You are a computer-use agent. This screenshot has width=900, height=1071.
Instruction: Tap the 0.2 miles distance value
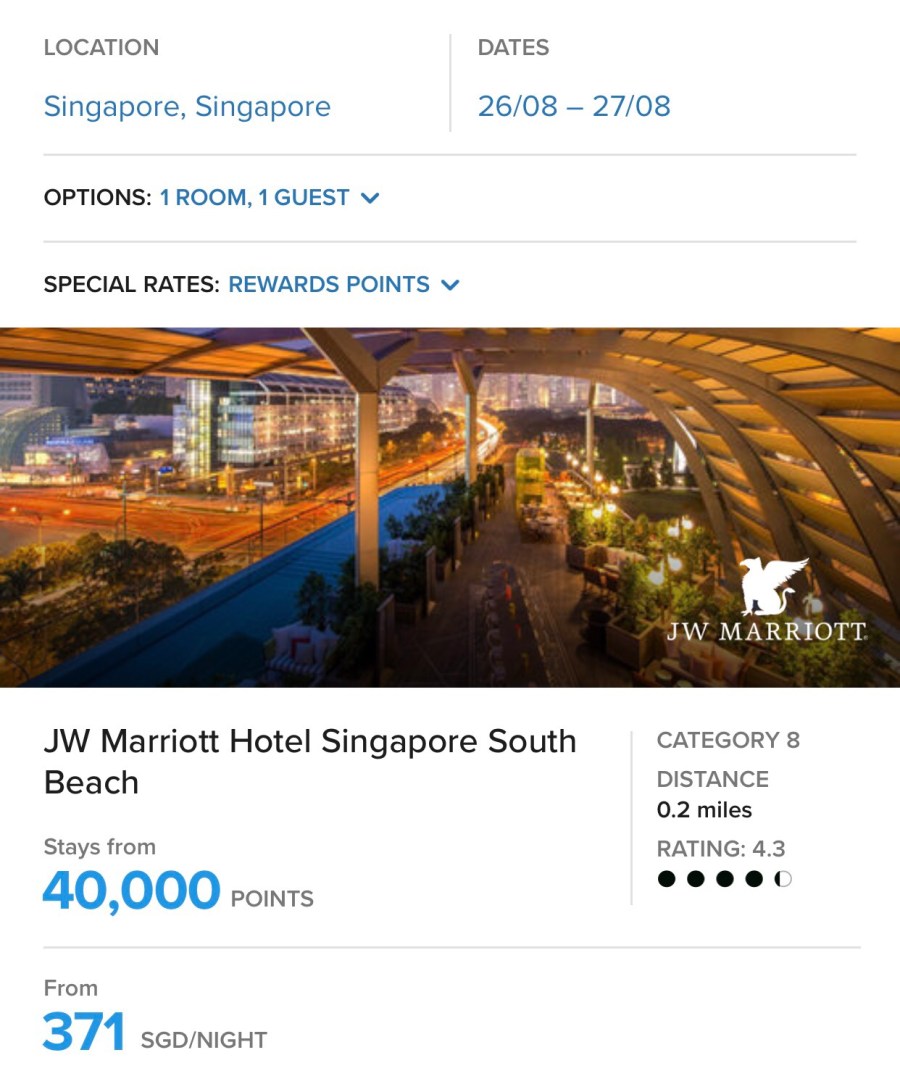point(704,810)
